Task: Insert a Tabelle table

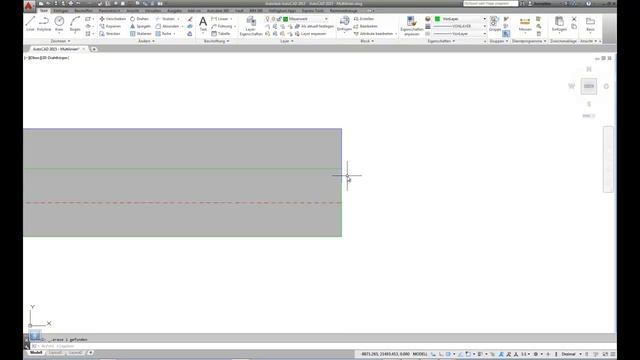Action: point(221,33)
